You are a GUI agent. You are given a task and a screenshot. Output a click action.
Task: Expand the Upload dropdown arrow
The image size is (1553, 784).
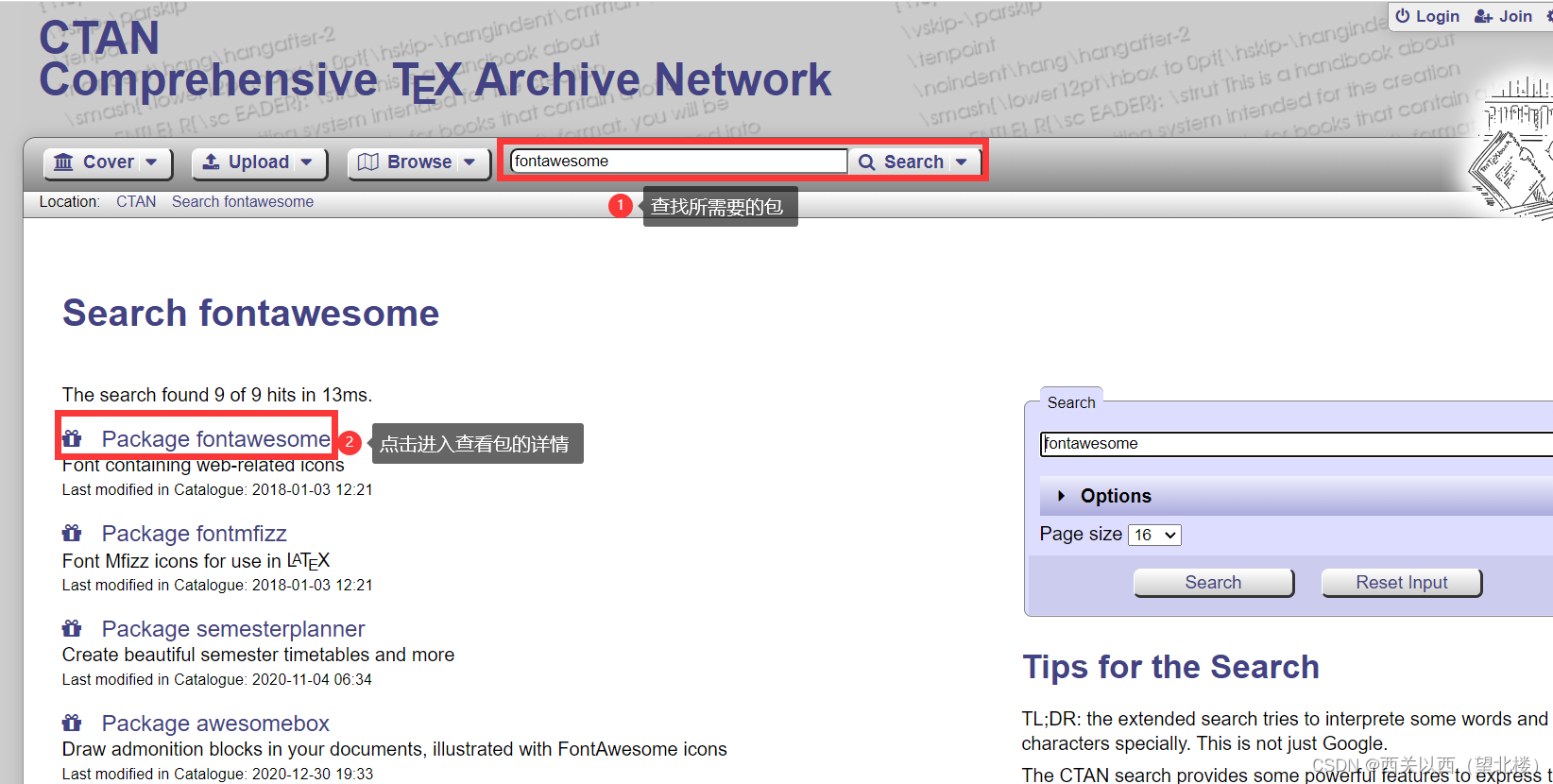point(306,162)
